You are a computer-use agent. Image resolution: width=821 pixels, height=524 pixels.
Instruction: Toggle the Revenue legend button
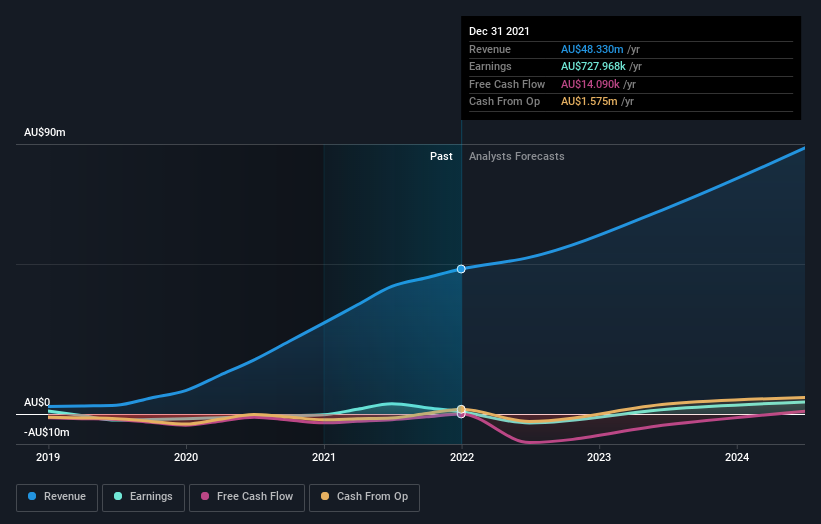pos(57,497)
